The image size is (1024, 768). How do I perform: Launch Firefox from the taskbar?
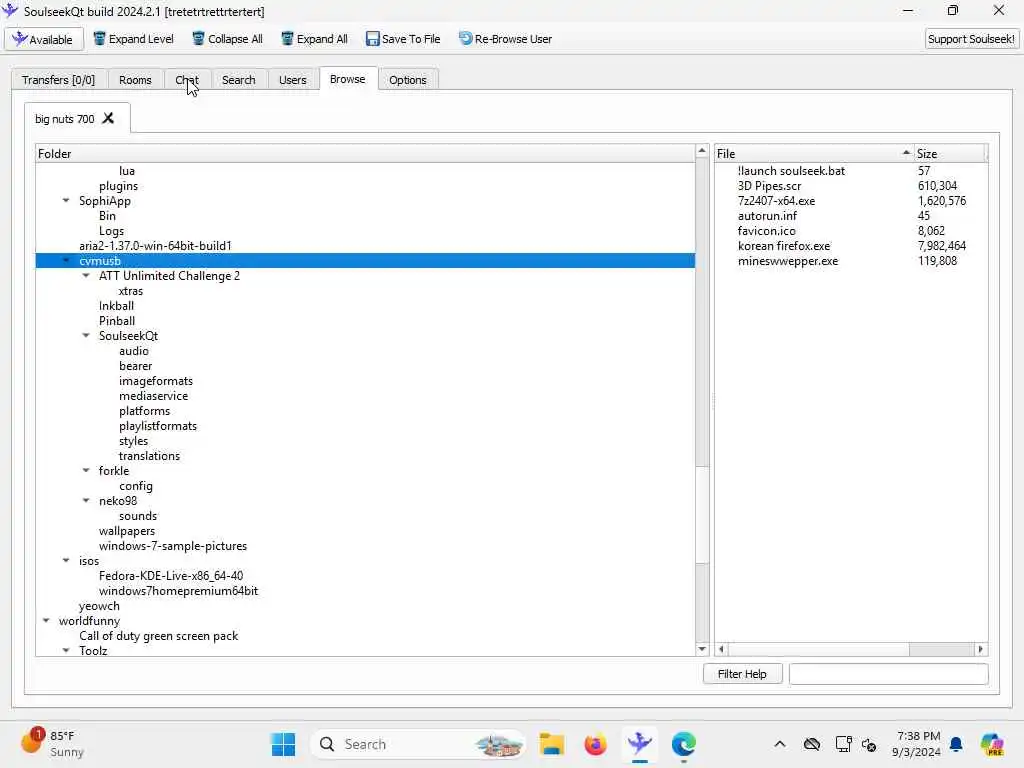(595, 744)
